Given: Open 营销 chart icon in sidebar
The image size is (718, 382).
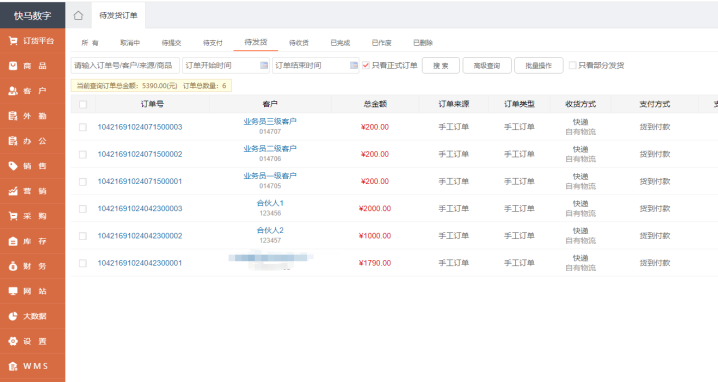Looking at the screenshot, I should pyautogui.click(x=13, y=191).
